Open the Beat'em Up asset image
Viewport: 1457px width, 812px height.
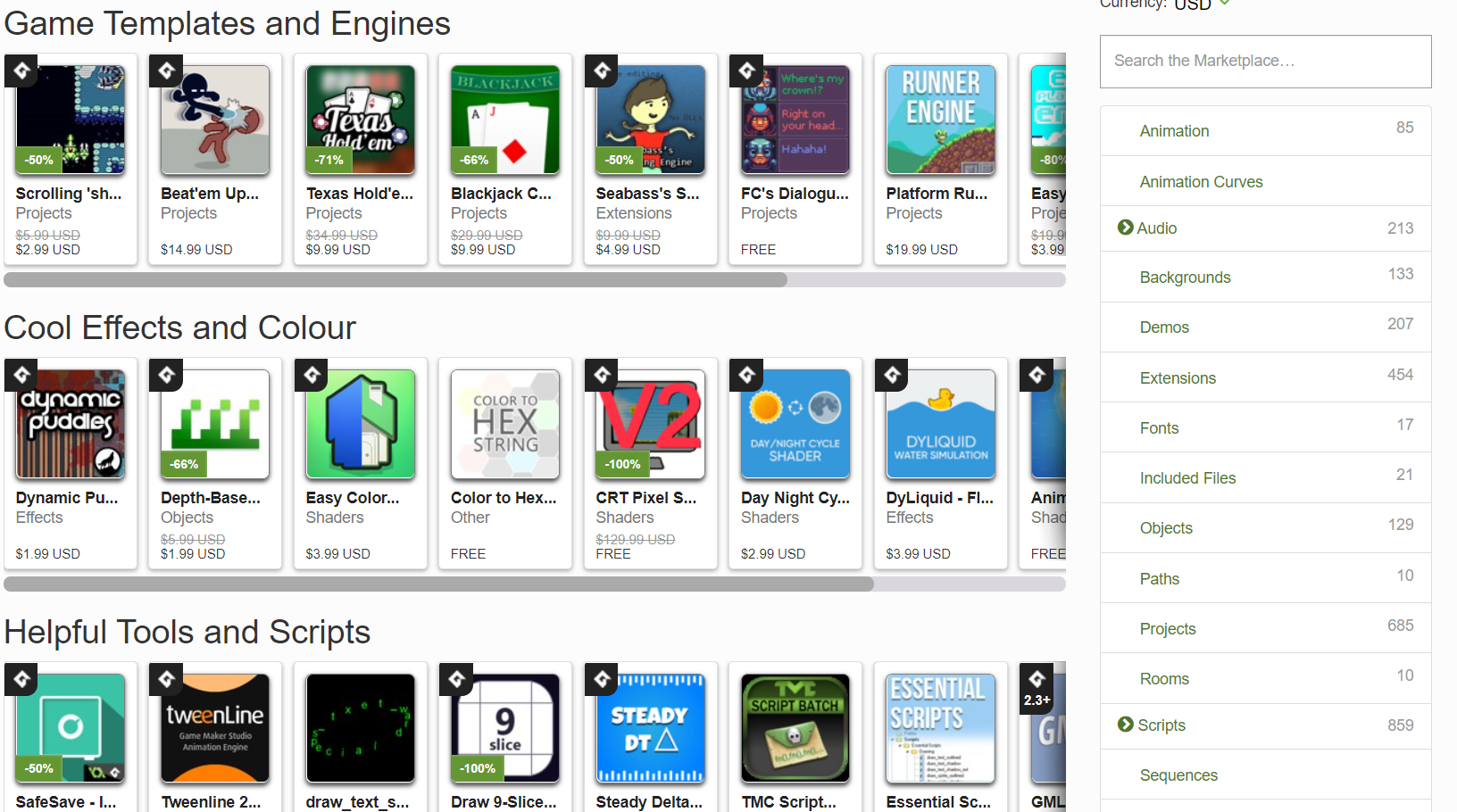click(x=215, y=120)
